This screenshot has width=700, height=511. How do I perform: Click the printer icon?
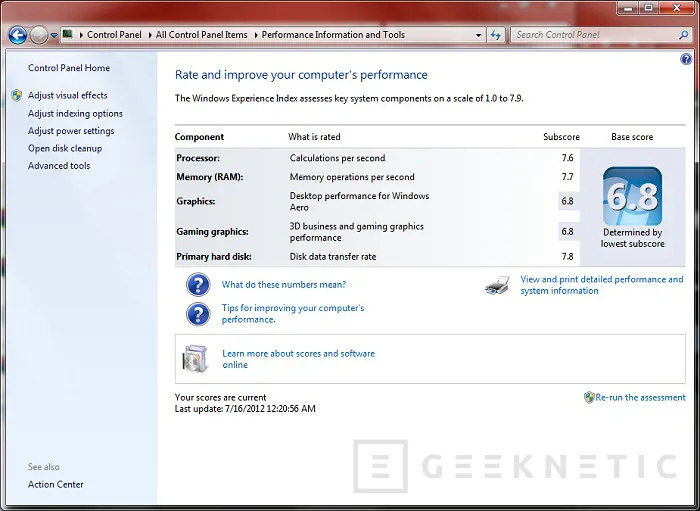tap(497, 285)
